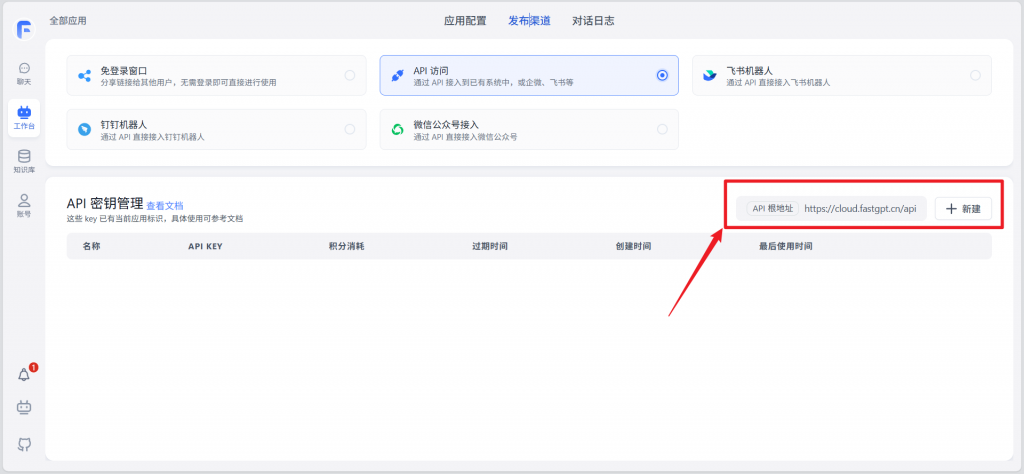Open the 知识库 knowledge base section
The image size is (1024, 474).
[x=24, y=161]
